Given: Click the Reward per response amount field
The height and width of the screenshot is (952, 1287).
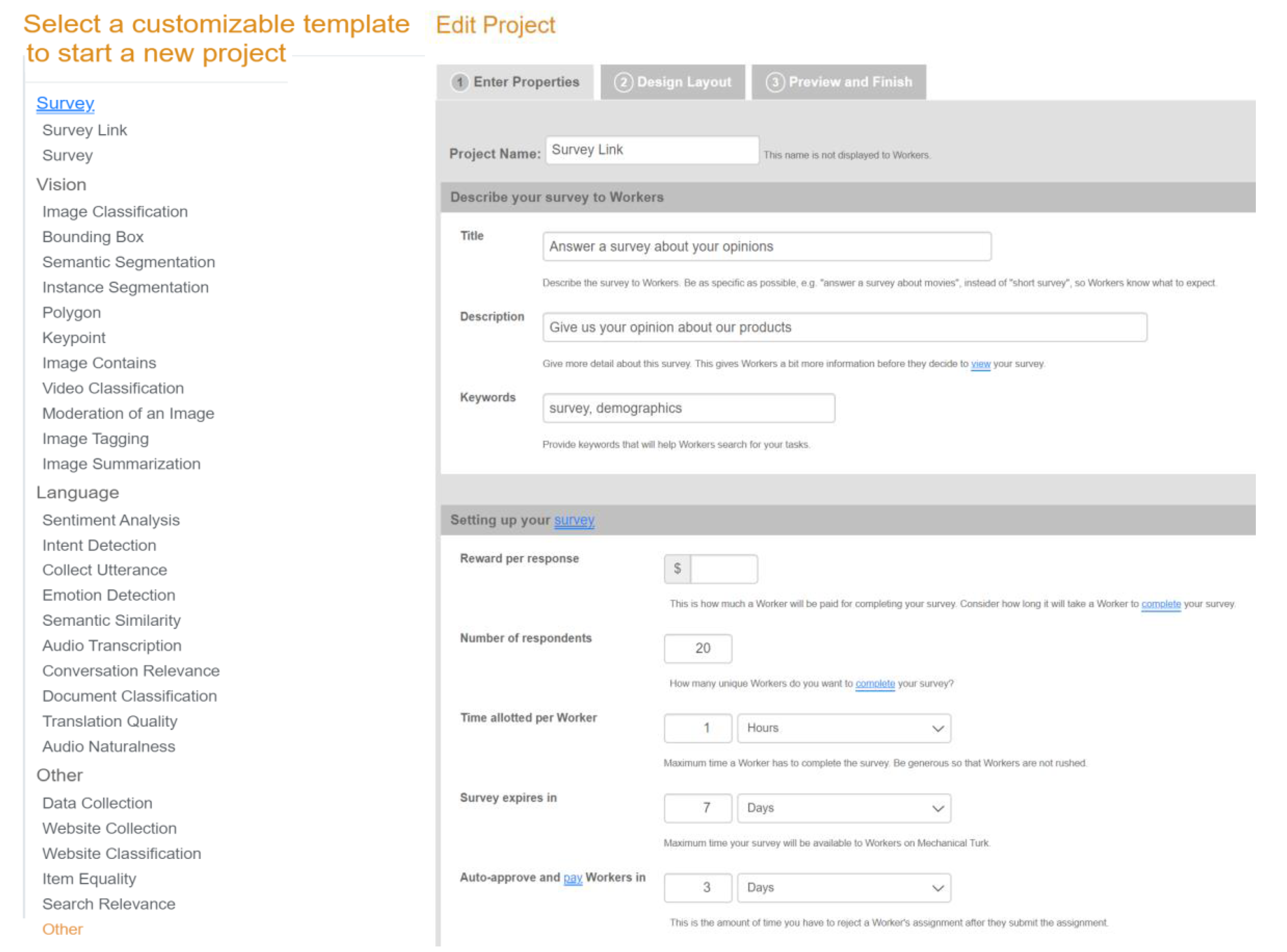Looking at the screenshot, I should point(723,569).
